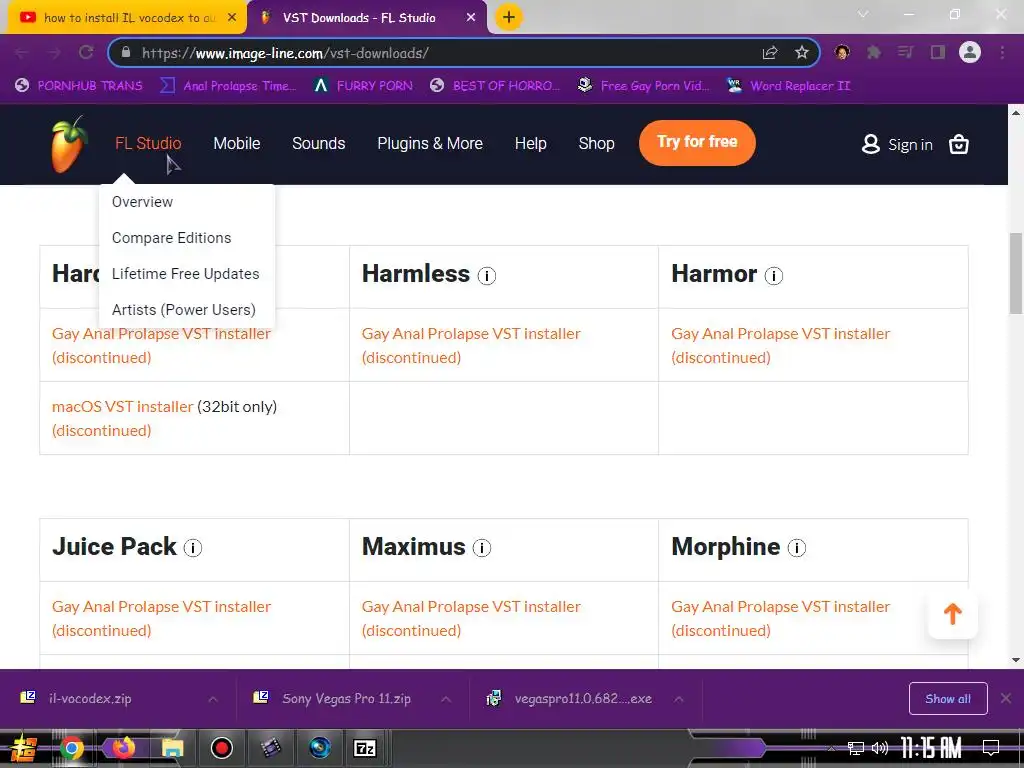The image size is (1024, 768).
Task: Open Firefox from the taskbar
Action: pos(122,748)
